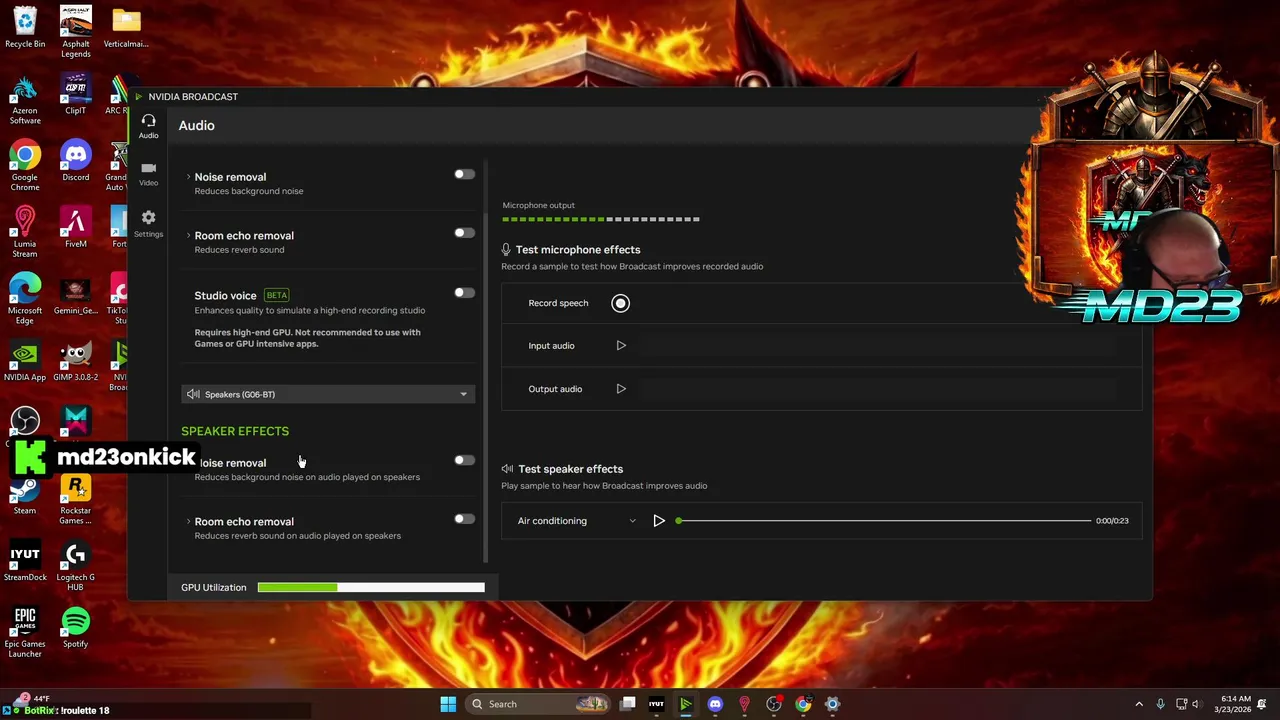Start recording with the Record speech button
The width and height of the screenshot is (1280, 720).
pos(620,303)
